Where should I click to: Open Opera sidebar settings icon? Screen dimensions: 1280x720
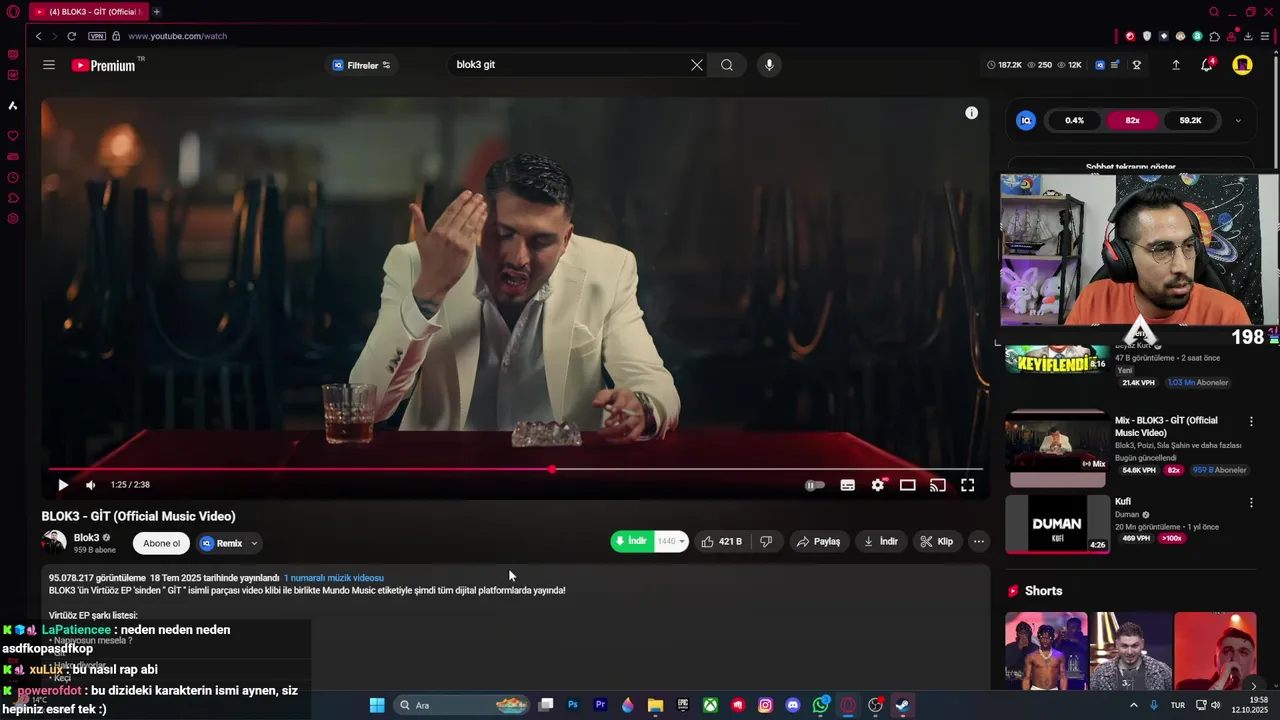13,219
